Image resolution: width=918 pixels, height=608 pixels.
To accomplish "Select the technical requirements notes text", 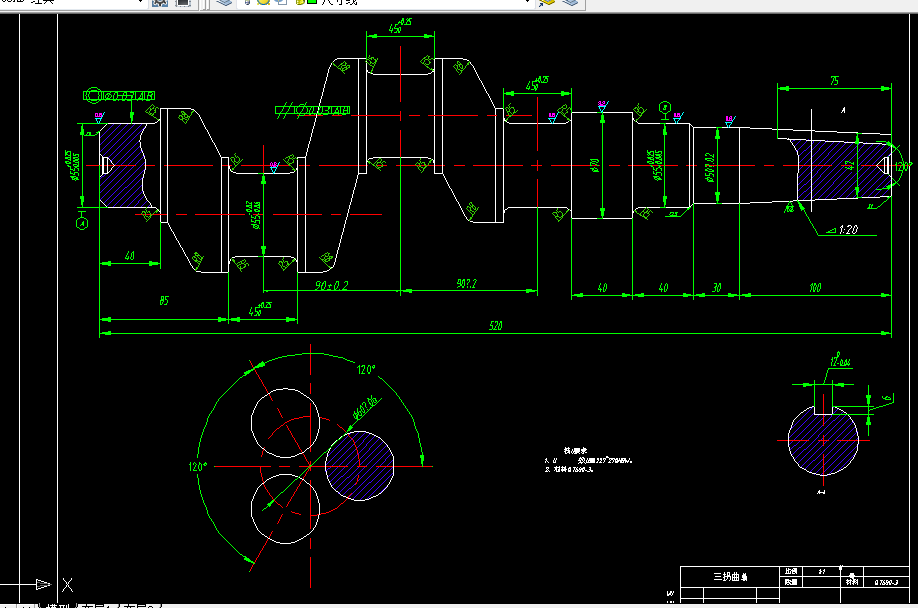I will [588, 460].
